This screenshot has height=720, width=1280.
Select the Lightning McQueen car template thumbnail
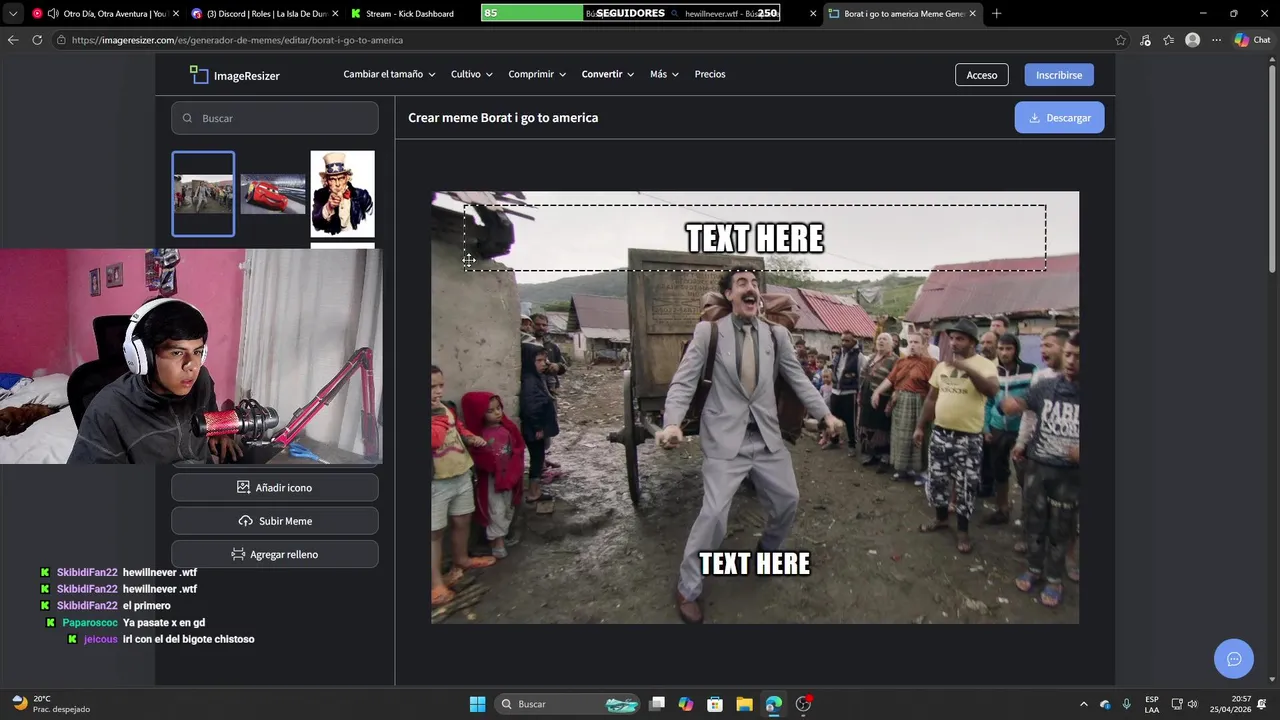pyautogui.click(x=273, y=194)
